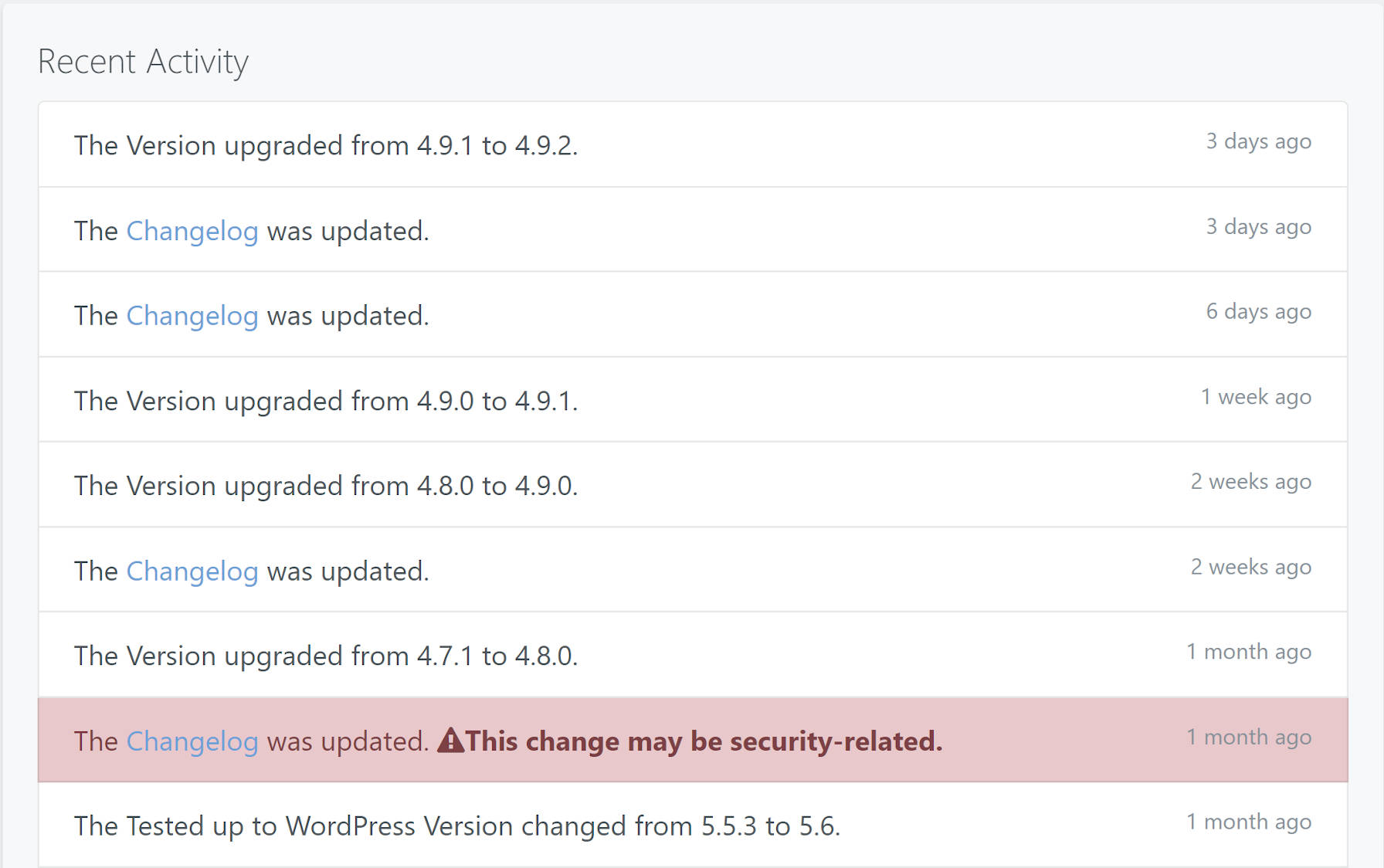This screenshot has width=1384, height=868.
Task: Open the Changelog in the highlighted security row
Action: coord(192,741)
